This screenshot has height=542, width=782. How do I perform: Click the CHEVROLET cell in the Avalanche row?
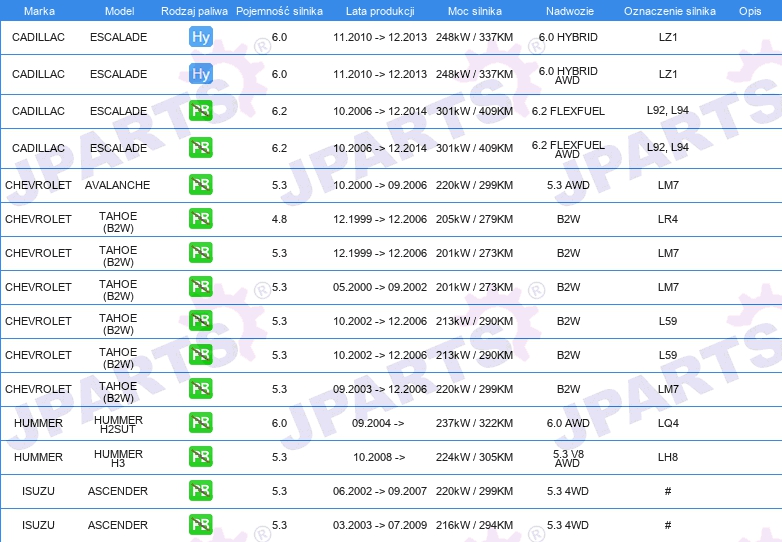point(38,185)
